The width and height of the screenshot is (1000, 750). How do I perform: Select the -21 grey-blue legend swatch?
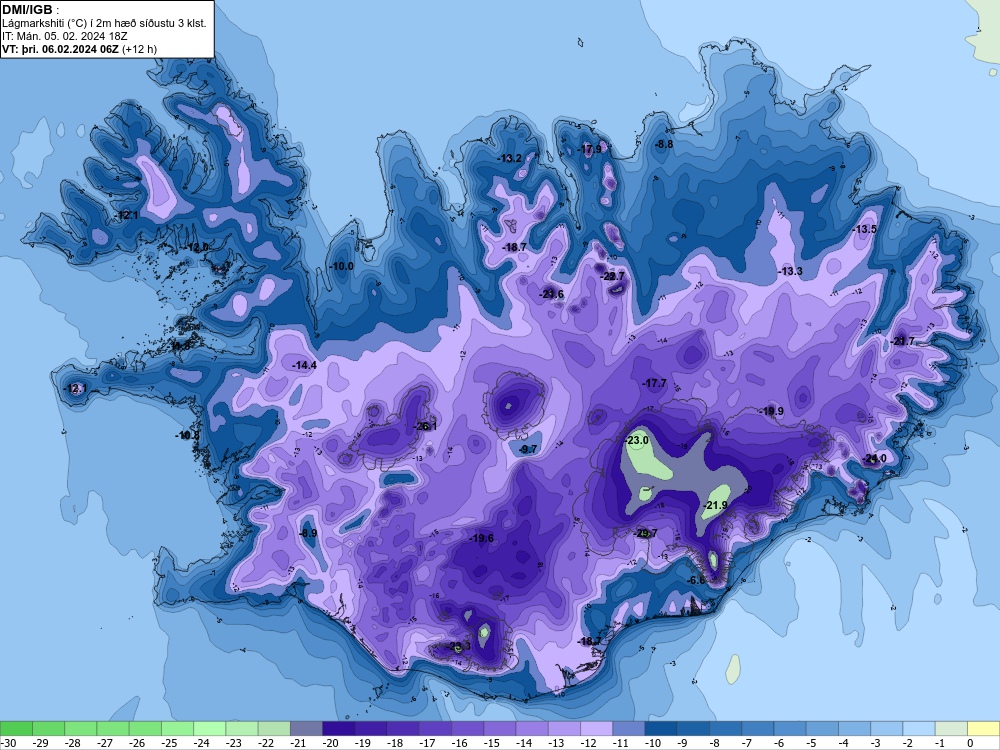click(x=306, y=728)
